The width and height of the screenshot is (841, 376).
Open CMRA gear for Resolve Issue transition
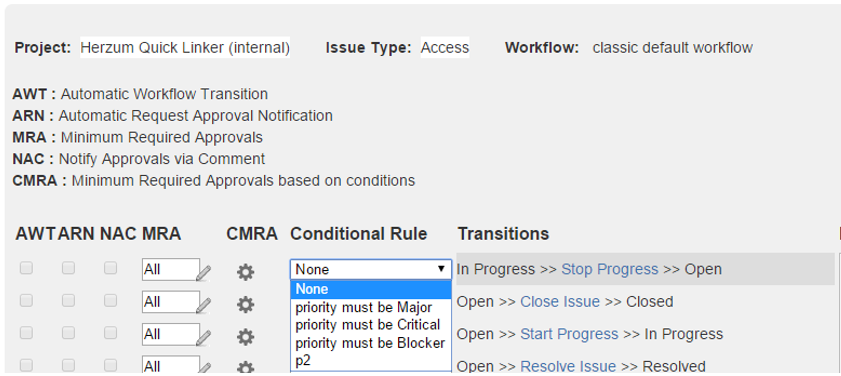pos(245,368)
